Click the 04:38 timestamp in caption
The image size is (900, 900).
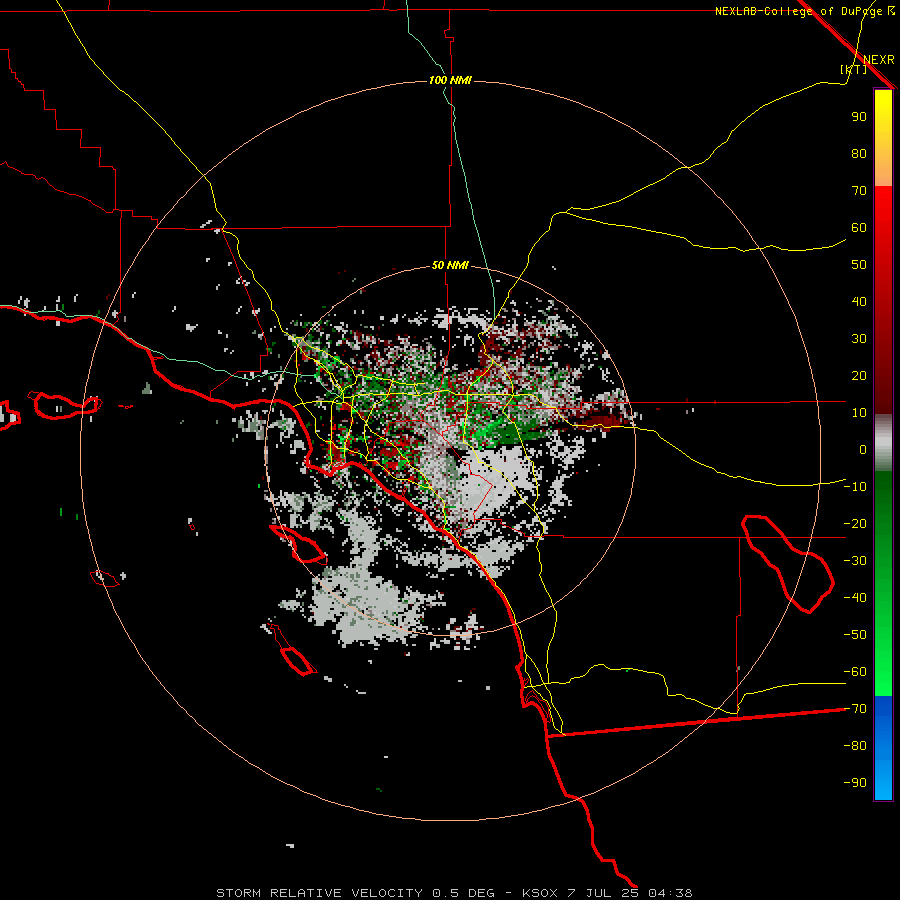tap(670, 893)
